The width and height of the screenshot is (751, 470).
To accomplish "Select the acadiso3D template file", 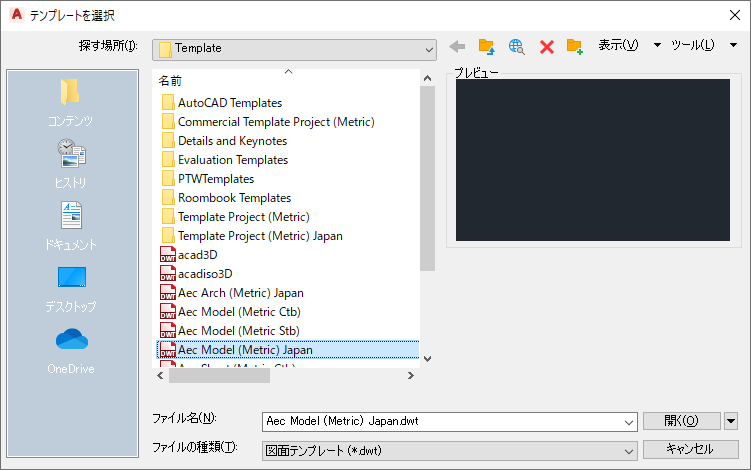I will point(196,274).
